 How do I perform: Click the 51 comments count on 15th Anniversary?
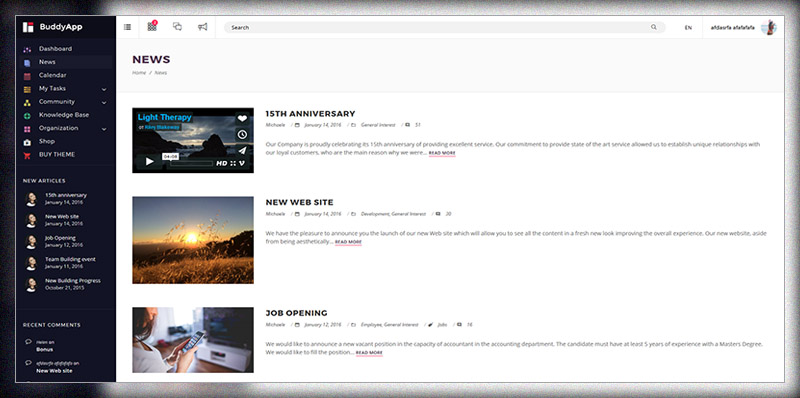click(x=418, y=125)
